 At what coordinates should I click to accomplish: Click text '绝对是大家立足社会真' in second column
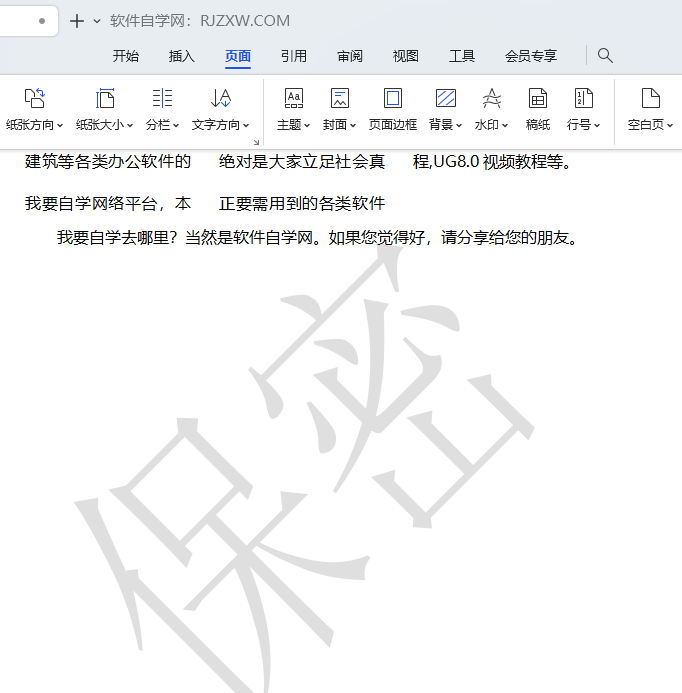[x=302, y=162]
